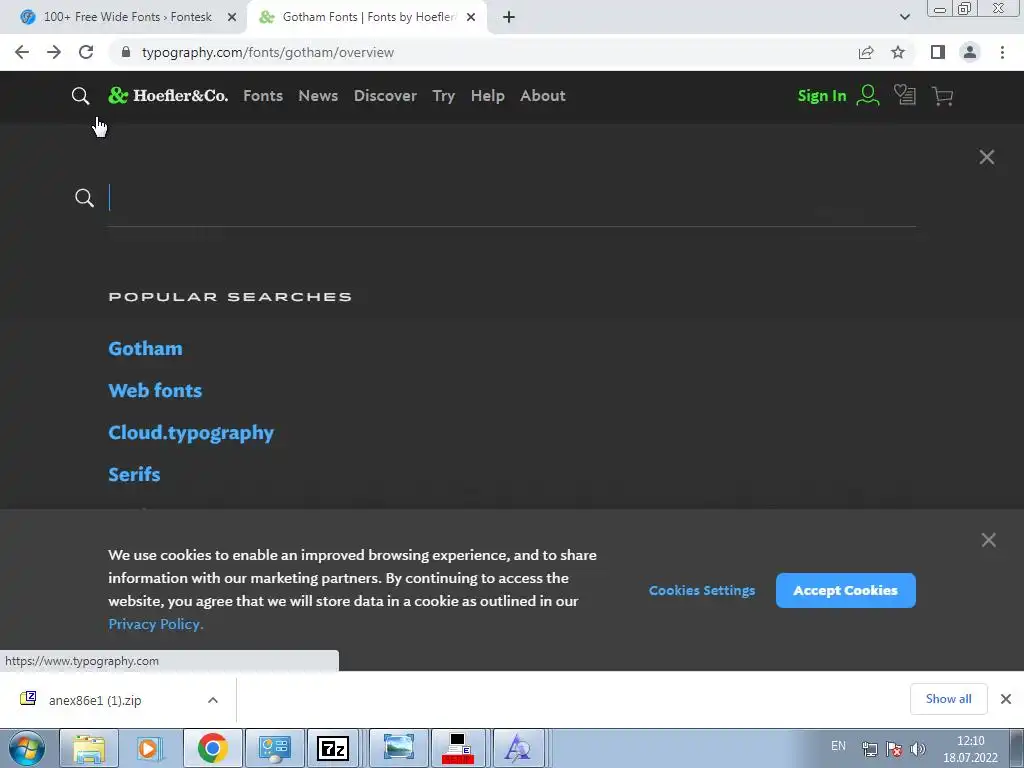Open the font viewer taskbar icon

point(518,748)
